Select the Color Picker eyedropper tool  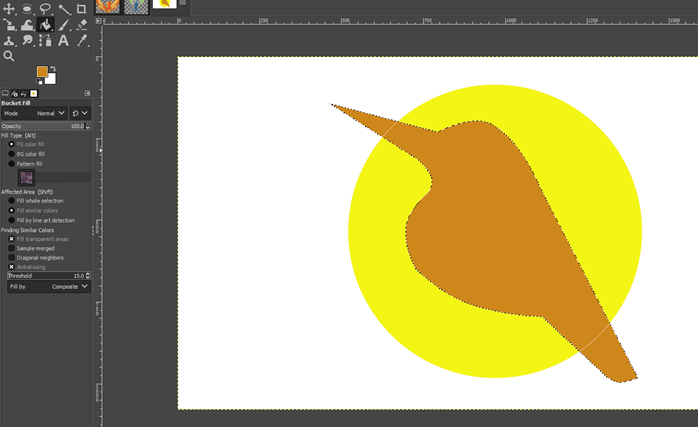81,41
